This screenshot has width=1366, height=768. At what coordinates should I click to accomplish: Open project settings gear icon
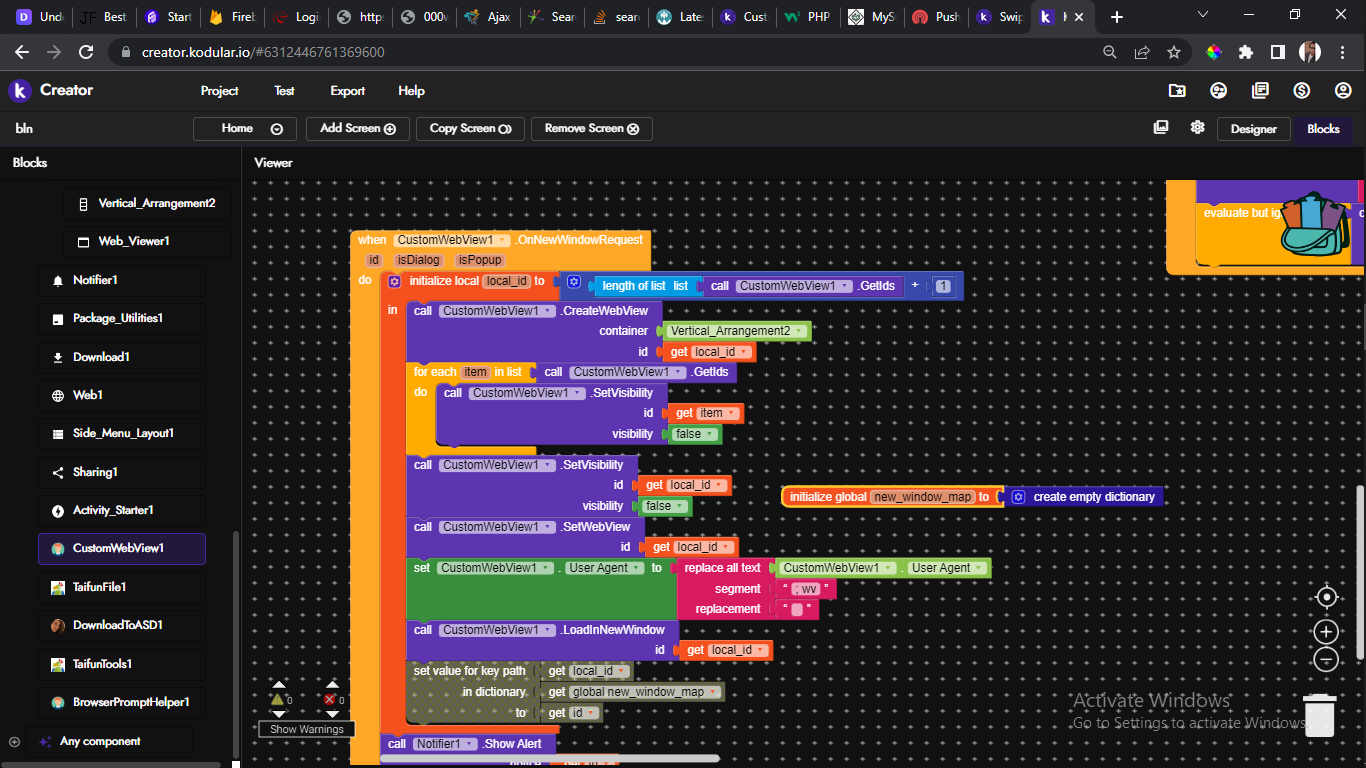1197,128
